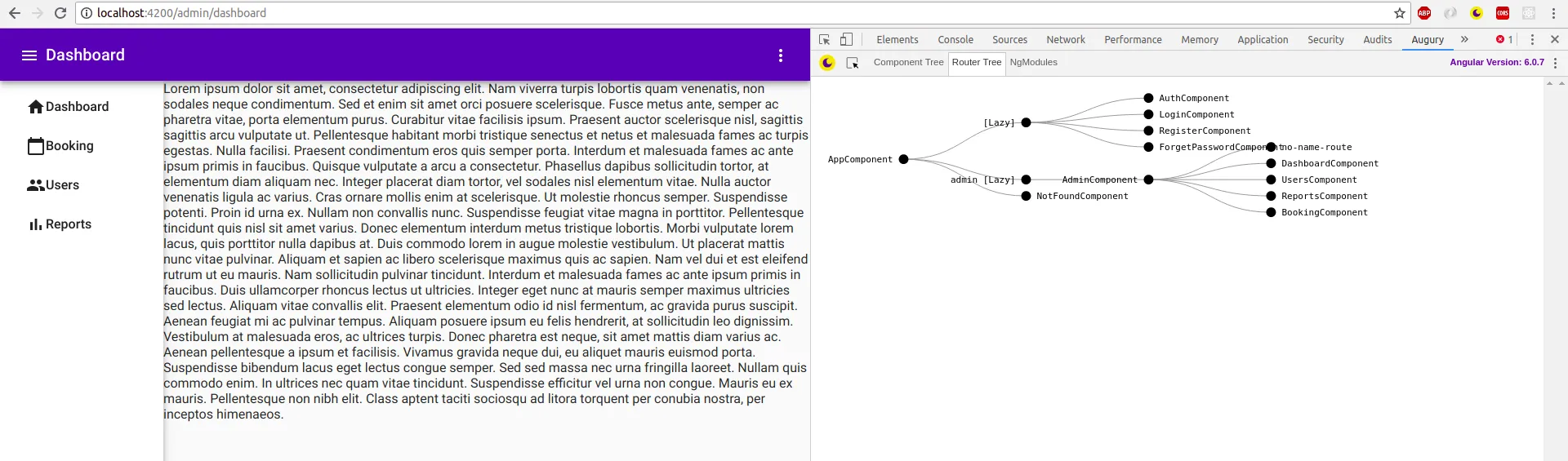Click the Dashboard page title

click(x=85, y=55)
